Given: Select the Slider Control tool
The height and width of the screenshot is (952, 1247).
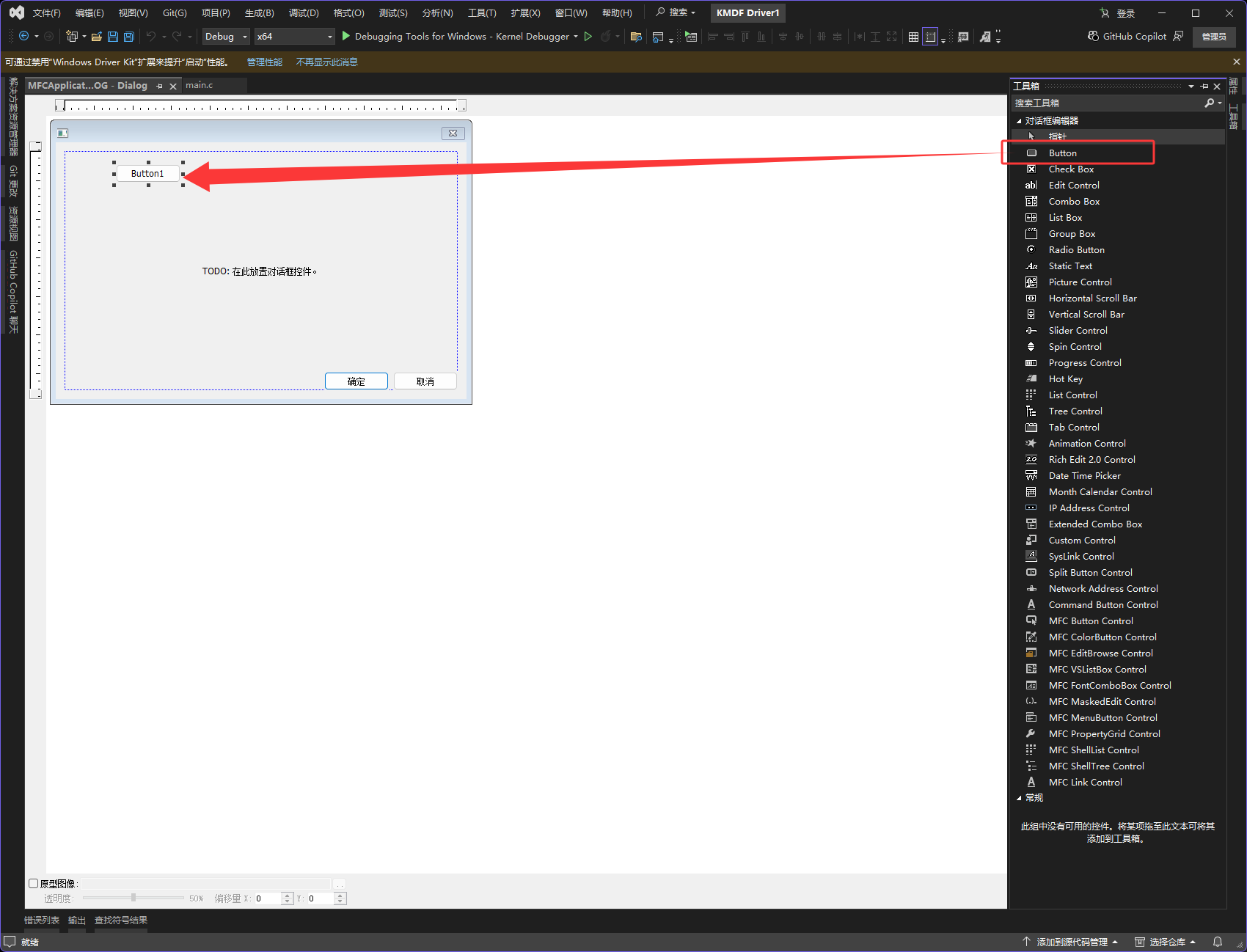Looking at the screenshot, I should pos(1118,330).
